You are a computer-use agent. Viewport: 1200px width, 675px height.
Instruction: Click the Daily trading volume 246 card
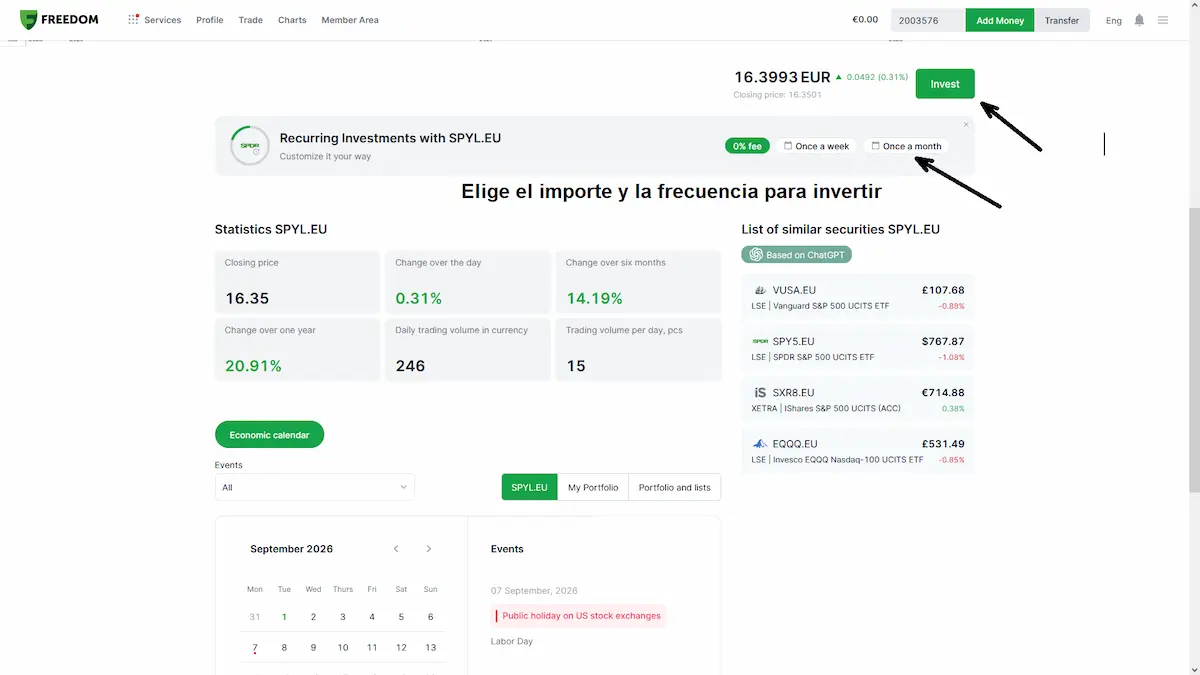(x=467, y=349)
